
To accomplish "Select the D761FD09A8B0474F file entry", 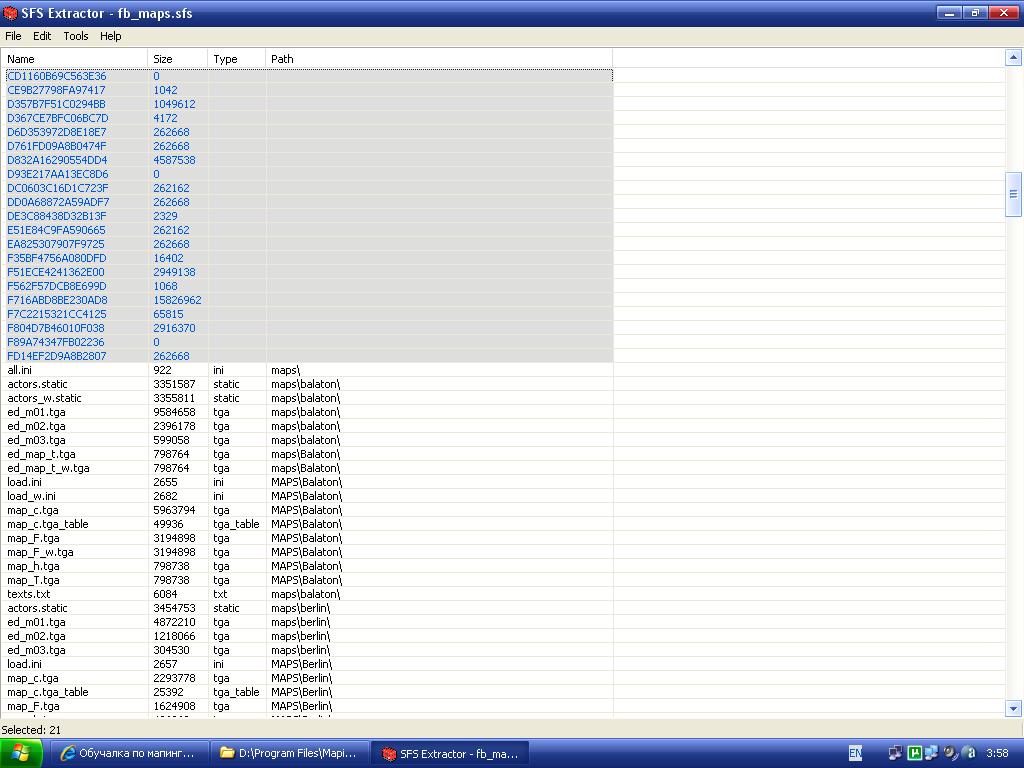I will coord(56,146).
